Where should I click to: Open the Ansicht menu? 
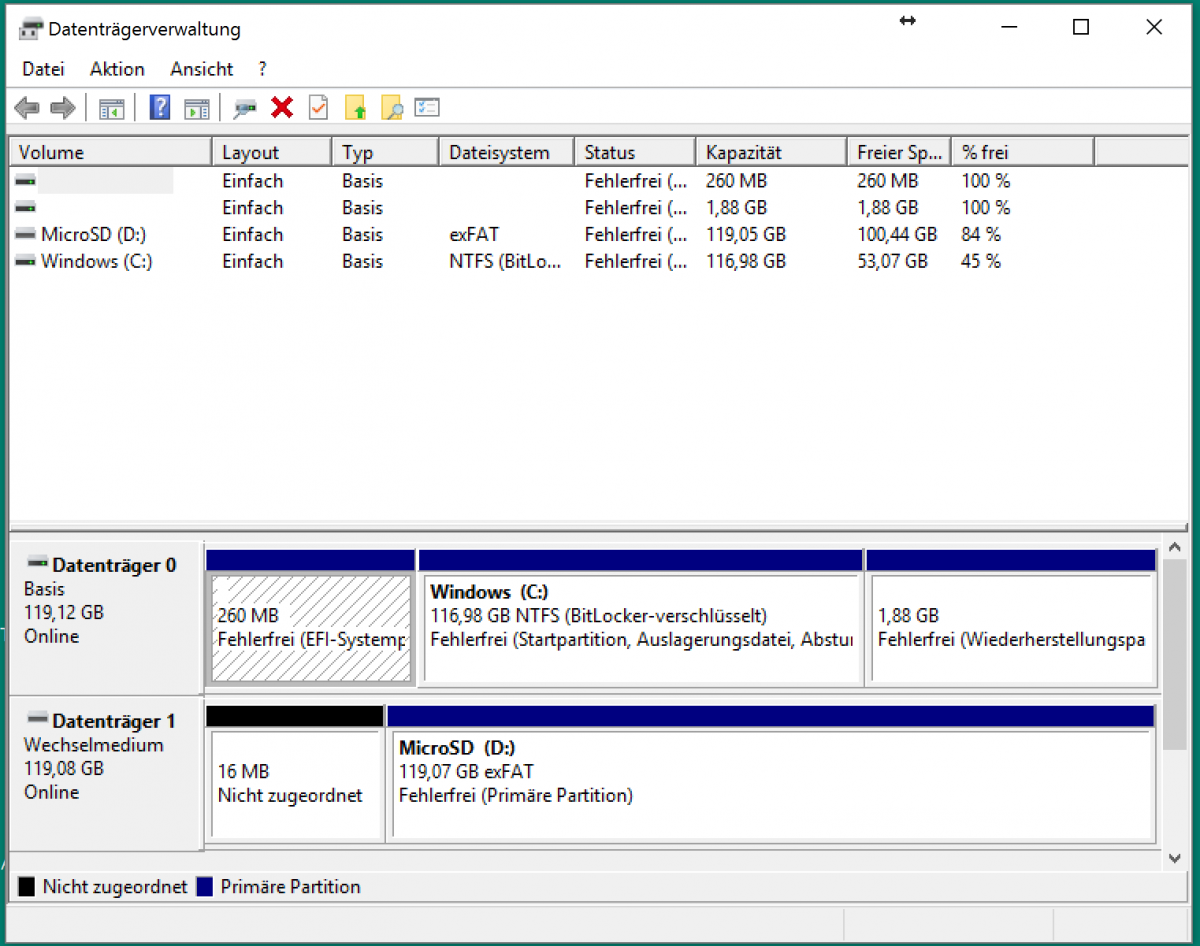click(x=201, y=69)
